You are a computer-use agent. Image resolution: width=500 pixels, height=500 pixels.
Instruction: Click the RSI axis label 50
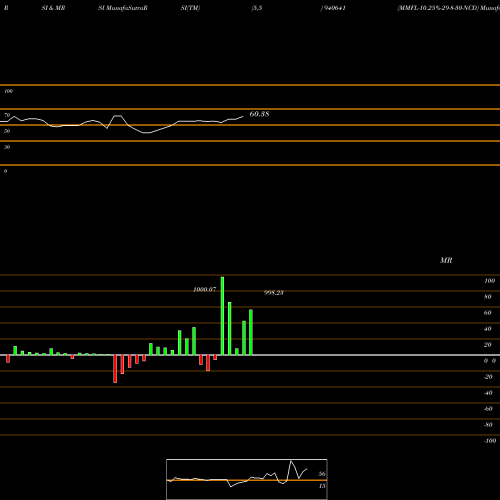click(7, 131)
